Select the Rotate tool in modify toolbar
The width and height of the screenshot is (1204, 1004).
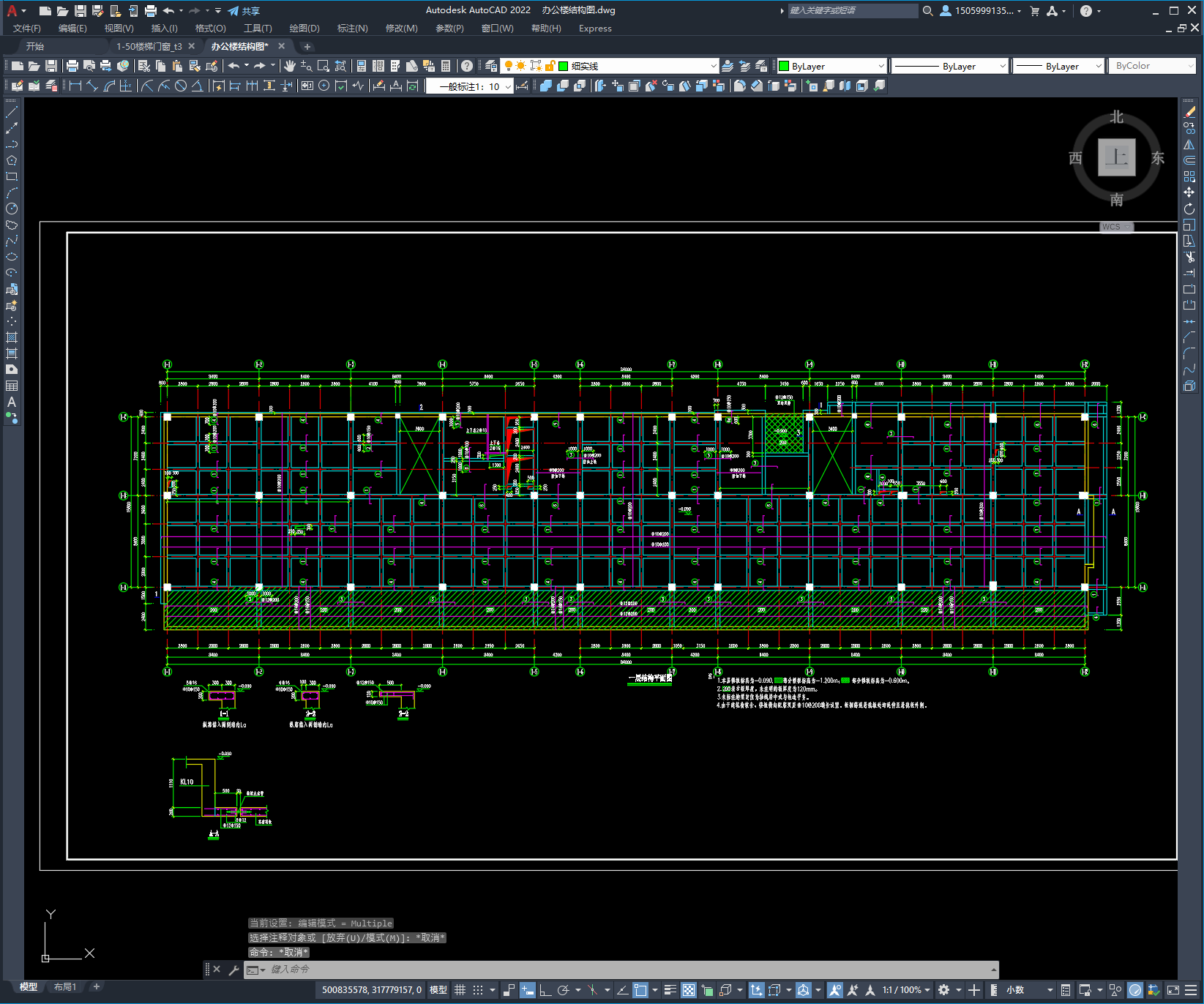click(1189, 209)
